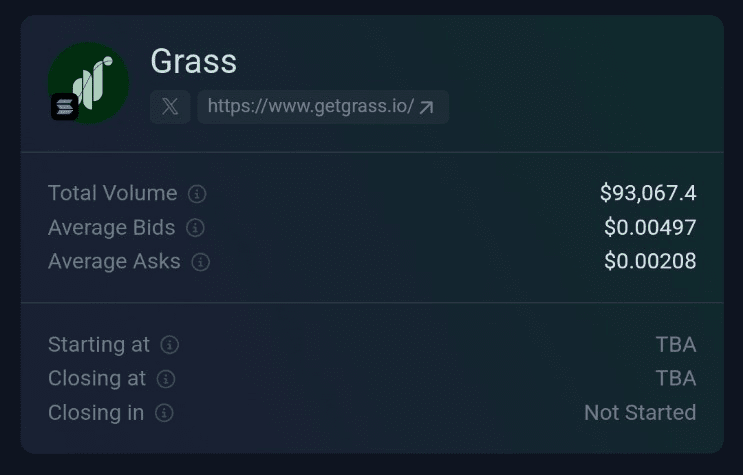Click the Grass project title
The width and height of the screenshot is (743, 475).
click(x=193, y=61)
